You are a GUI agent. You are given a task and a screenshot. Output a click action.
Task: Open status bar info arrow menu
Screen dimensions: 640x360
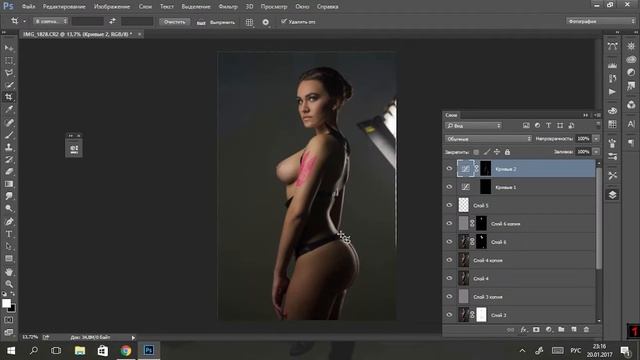(133, 338)
